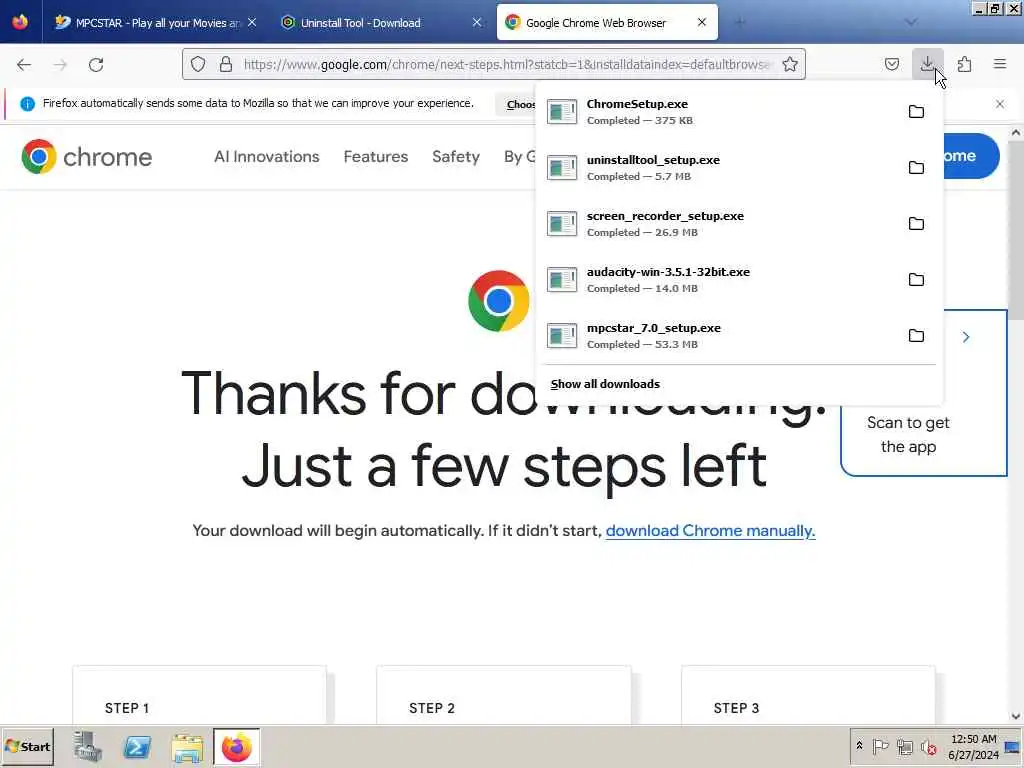Close the Google Chrome Web Browser tab

pyautogui.click(x=702, y=22)
